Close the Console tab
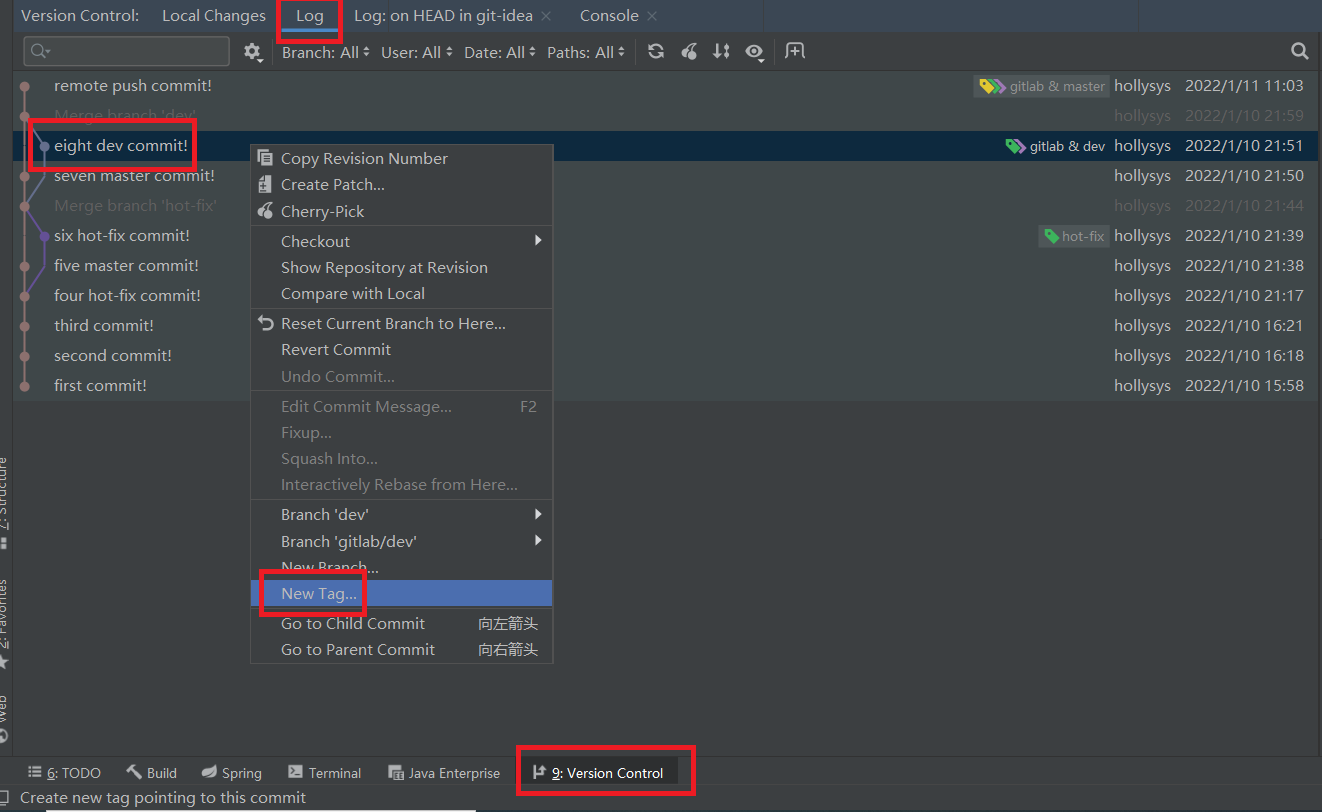Screen dimensions: 1322x812 click(652, 16)
